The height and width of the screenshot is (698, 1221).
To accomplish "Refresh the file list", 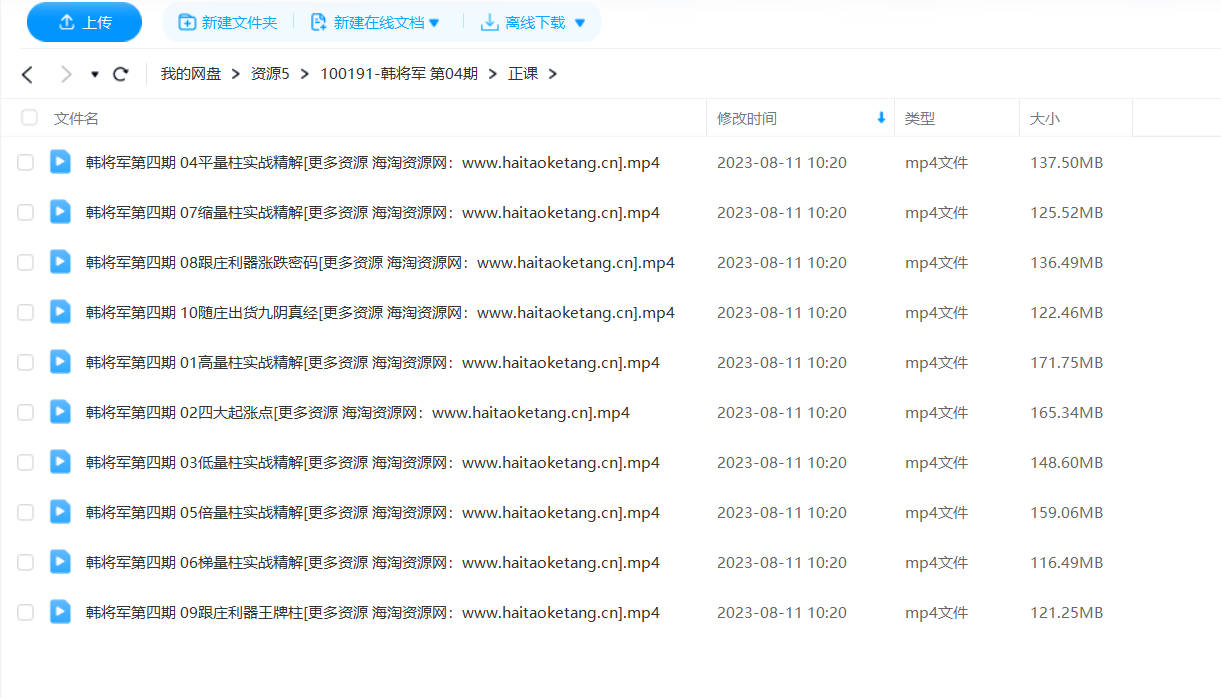I will pyautogui.click(x=121, y=74).
